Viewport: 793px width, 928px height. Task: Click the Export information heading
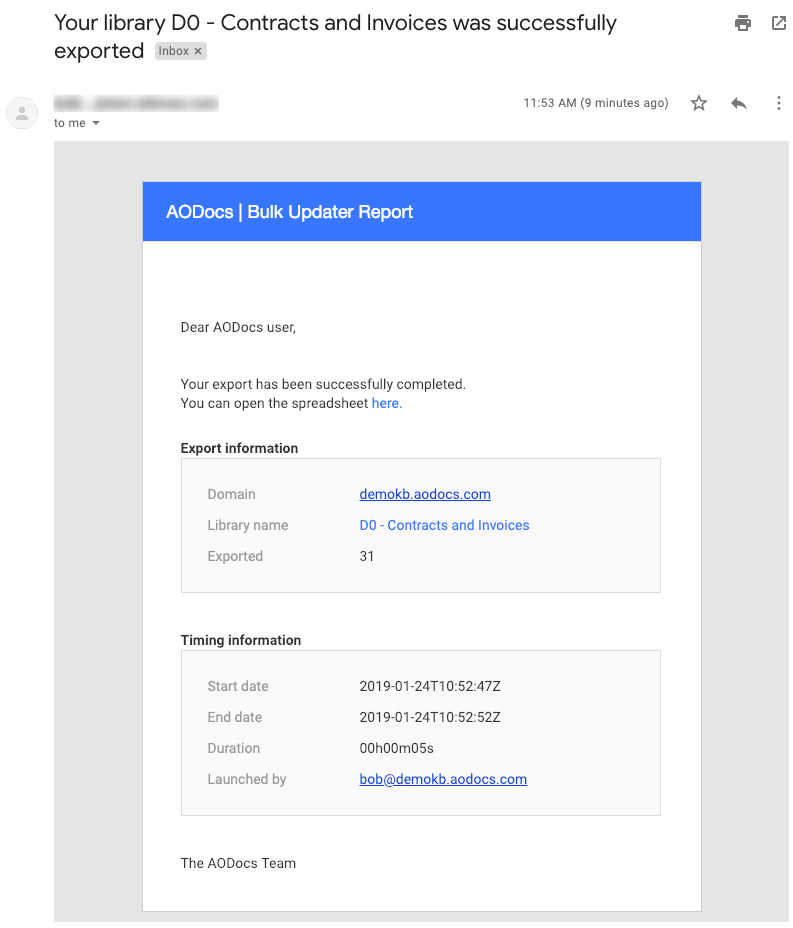(239, 448)
